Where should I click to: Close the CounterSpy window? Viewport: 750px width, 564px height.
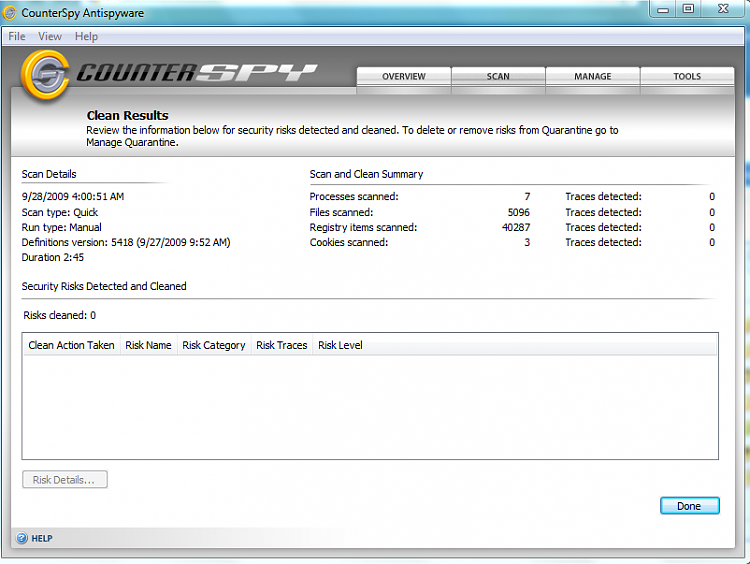tap(723, 9)
